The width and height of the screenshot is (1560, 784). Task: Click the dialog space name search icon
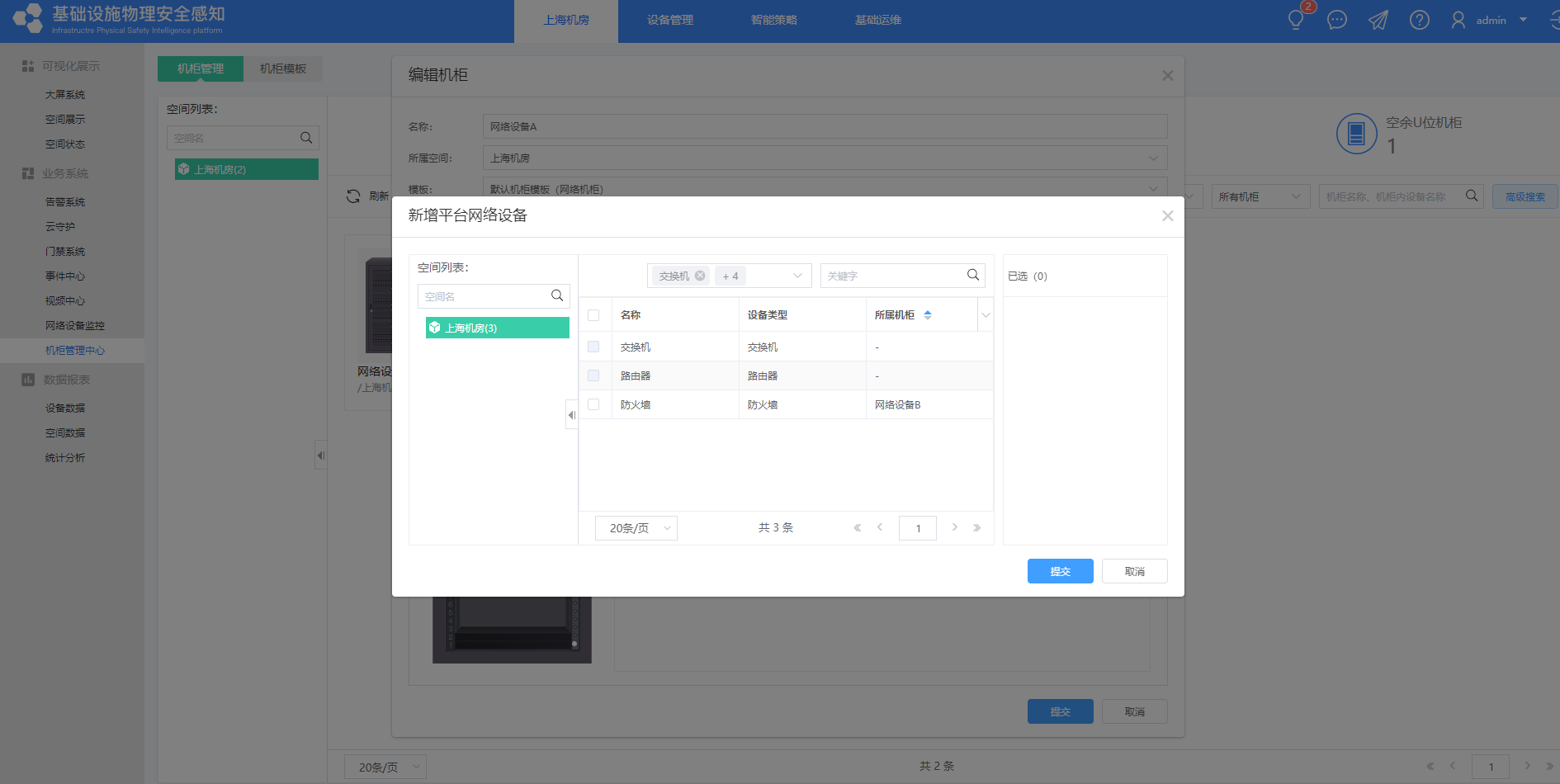point(557,295)
